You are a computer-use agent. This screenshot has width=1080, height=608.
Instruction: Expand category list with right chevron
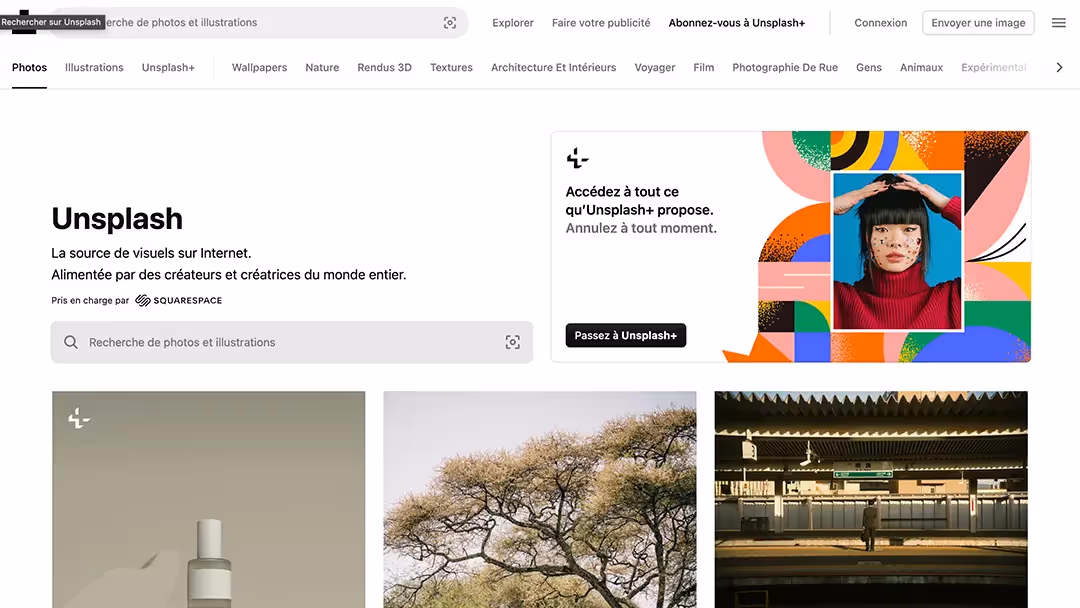click(x=1059, y=67)
